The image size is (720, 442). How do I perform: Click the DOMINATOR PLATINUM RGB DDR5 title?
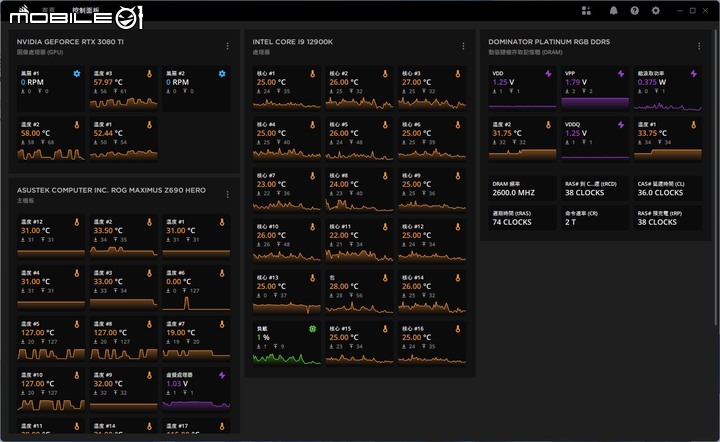click(x=549, y=42)
